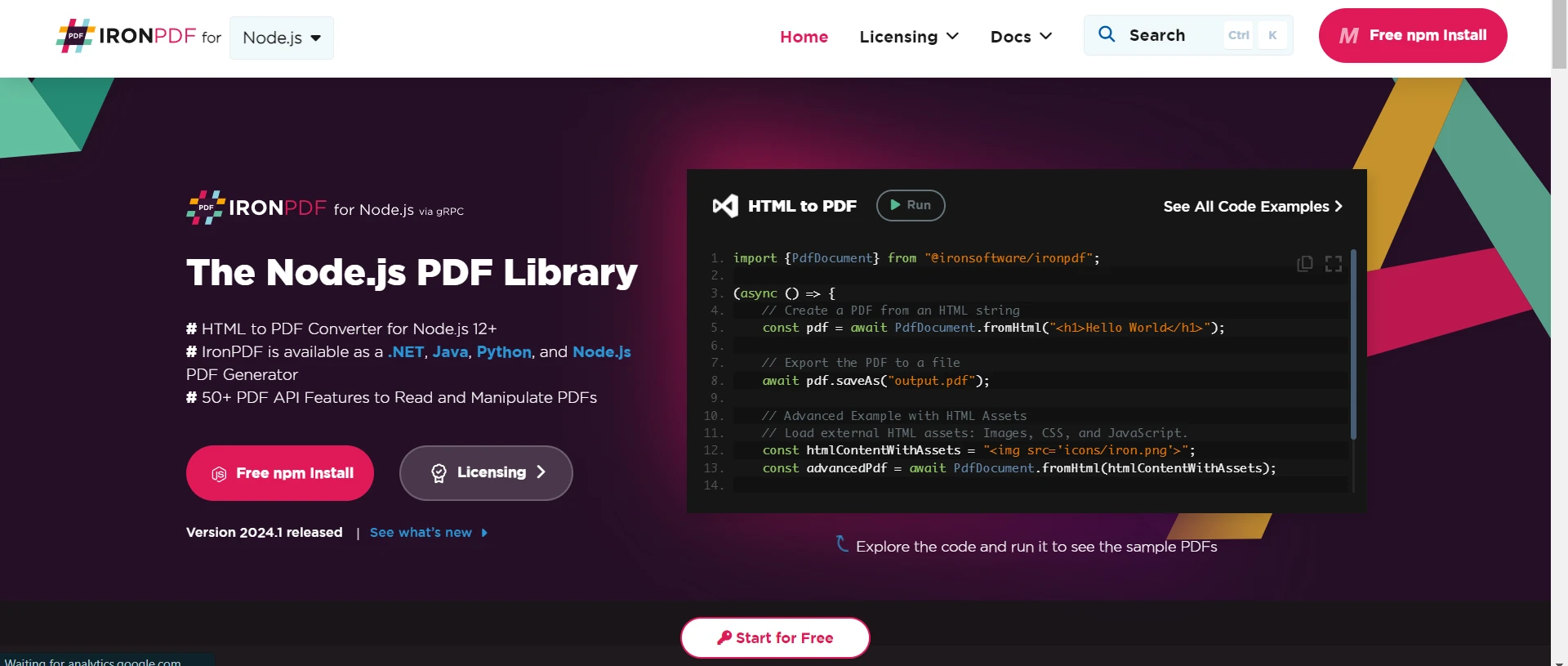Click the IronPDF logo in the header
The width and height of the screenshot is (1568, 666).
click(127, 36)
